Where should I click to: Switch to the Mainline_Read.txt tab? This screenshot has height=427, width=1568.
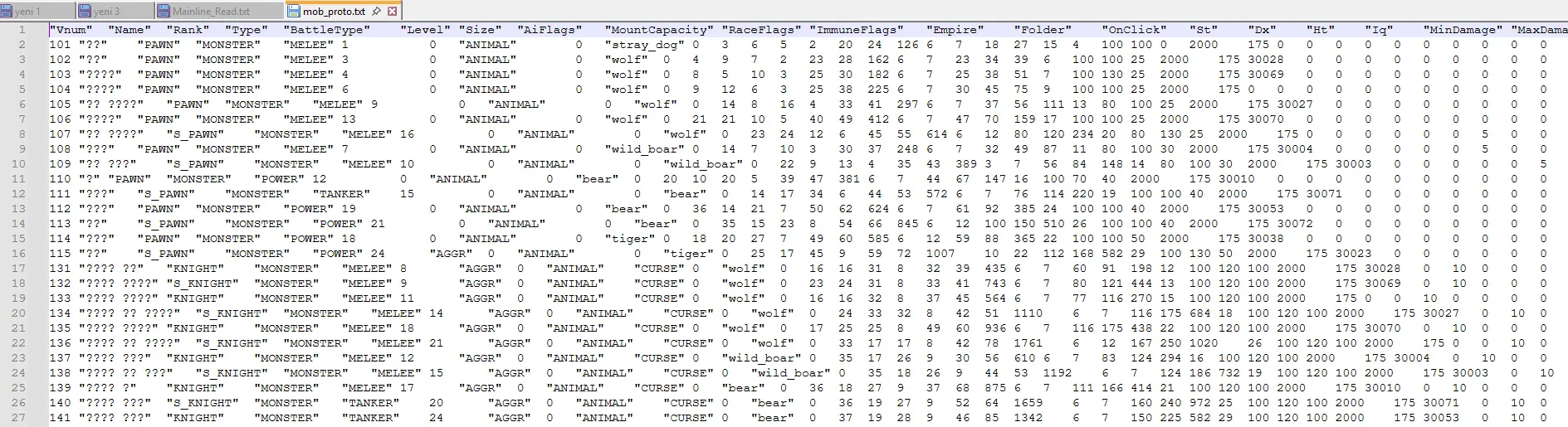(211, 12)
